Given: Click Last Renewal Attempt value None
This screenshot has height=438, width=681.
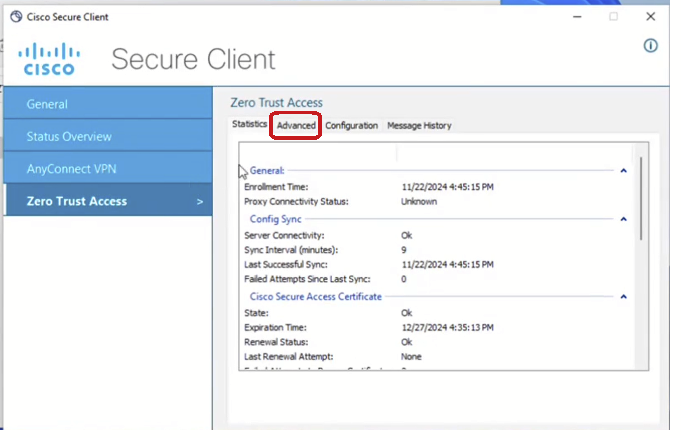Looking at the screenshot, I should (411, 357).
